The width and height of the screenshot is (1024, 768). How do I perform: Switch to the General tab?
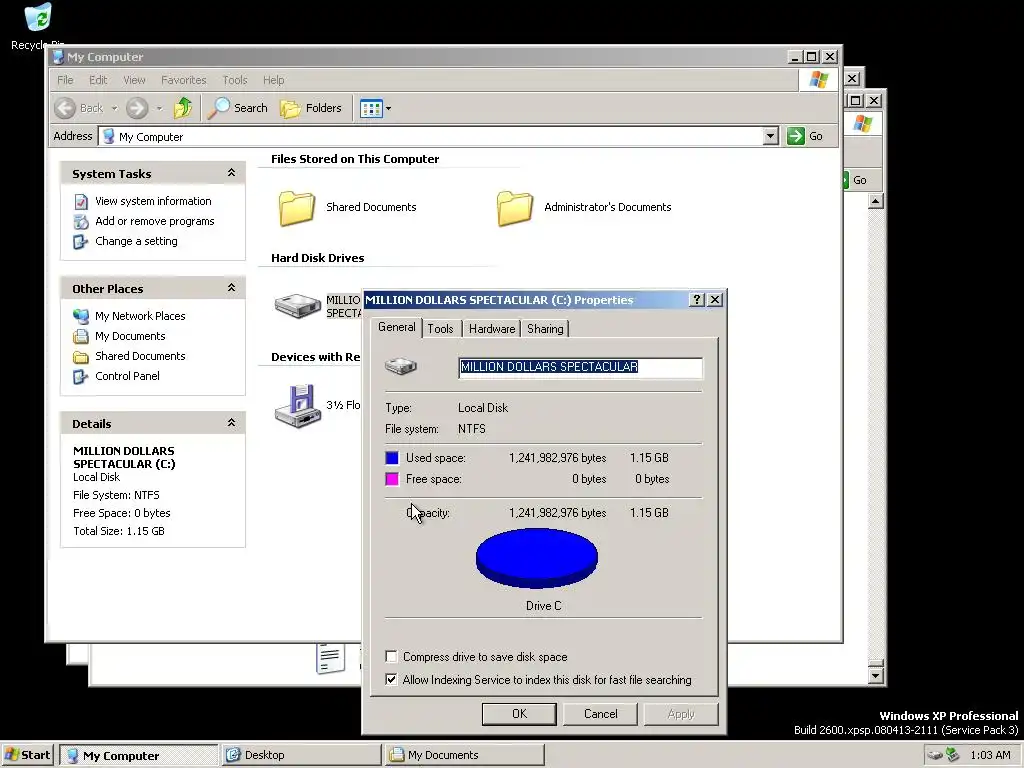click(x=396, y=327)
